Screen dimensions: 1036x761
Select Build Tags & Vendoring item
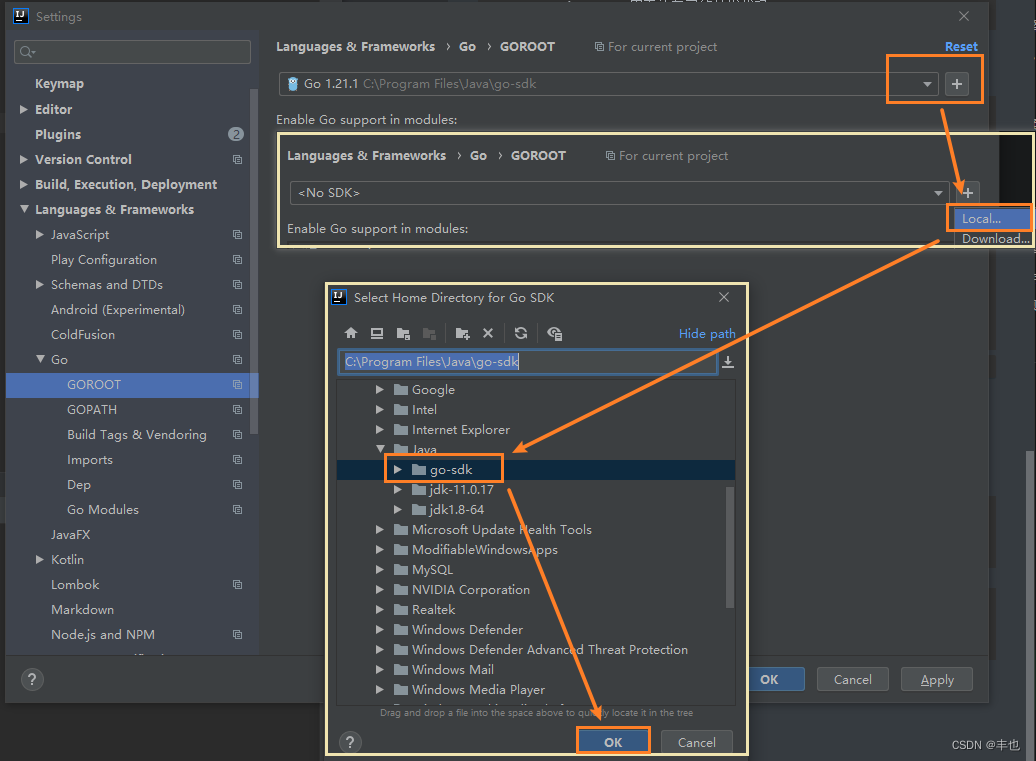tap(137, 435)
